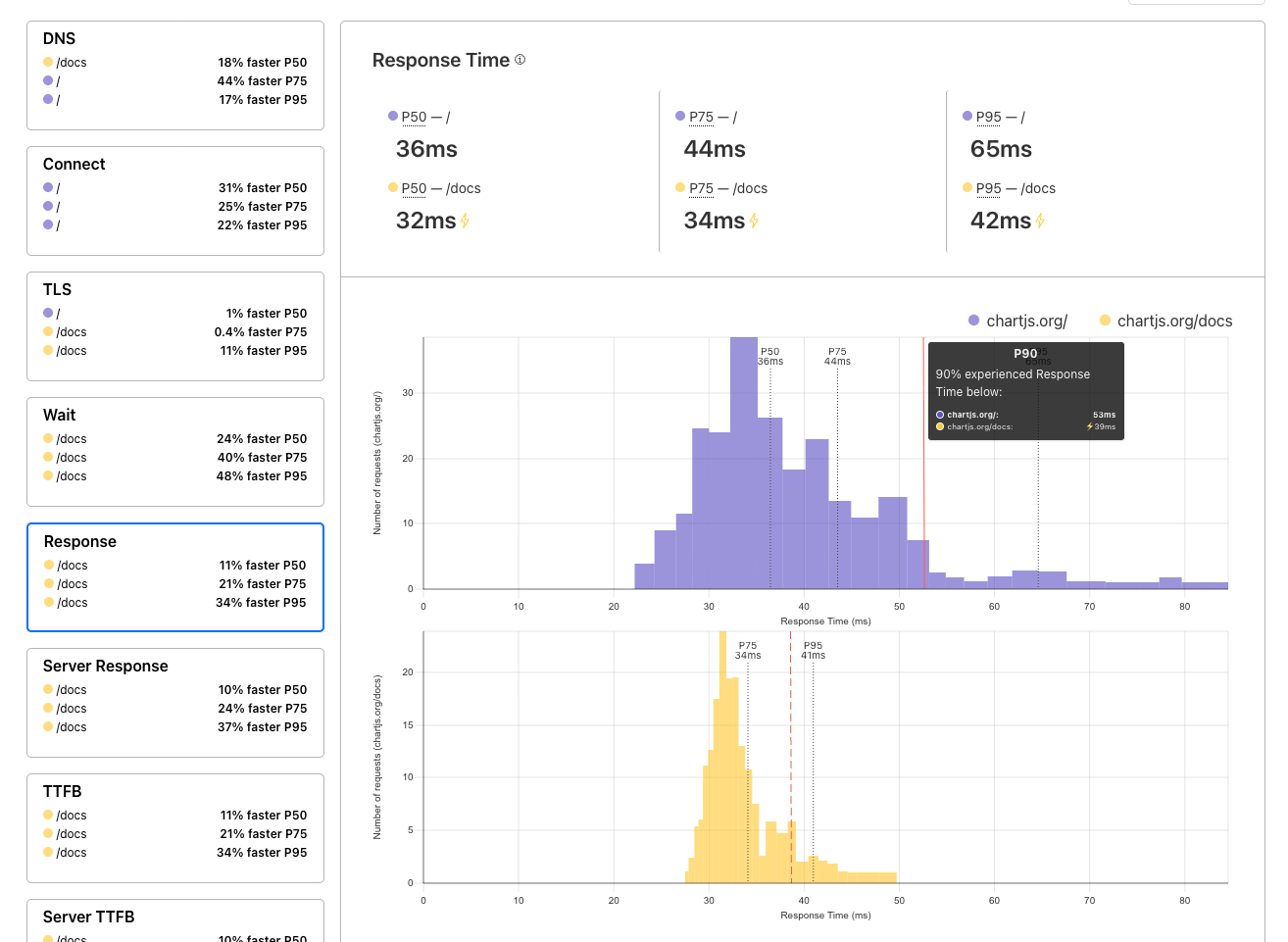Viewport: 1288px width, 942px height.
Task: Click the lightning bolt next to 34ms
Action: (x=754, y=222)
